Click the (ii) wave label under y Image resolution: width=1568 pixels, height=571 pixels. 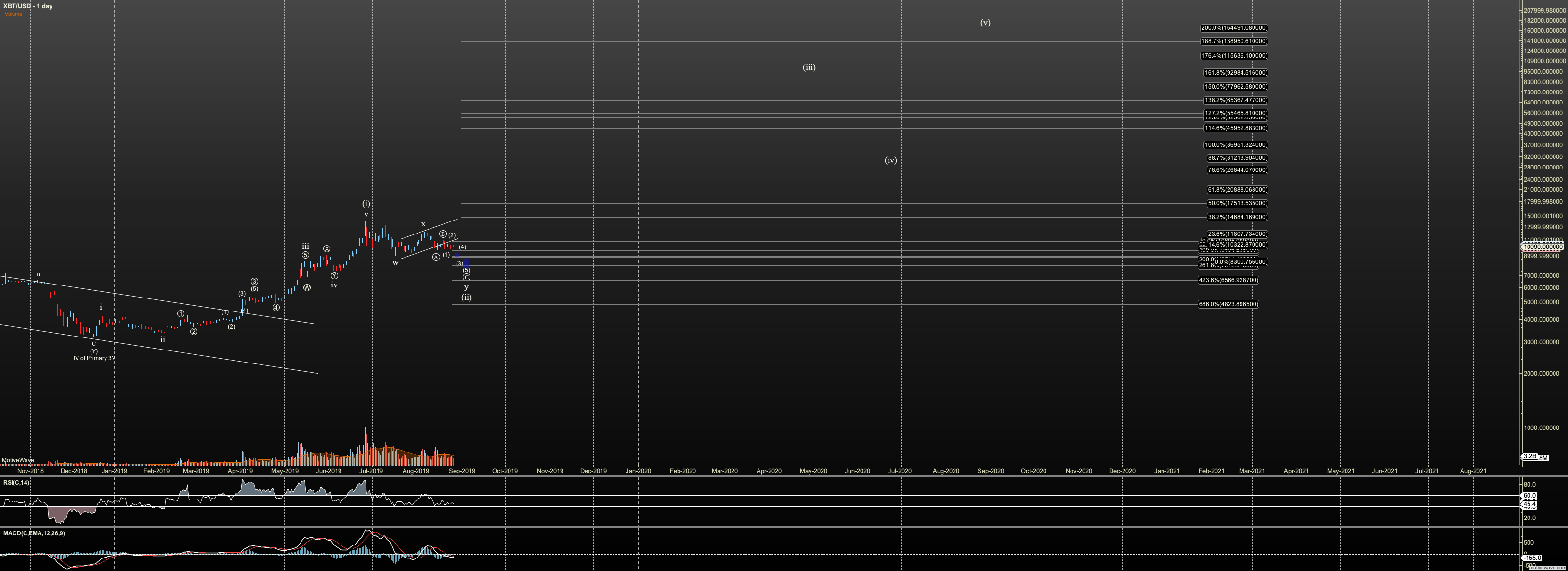click(466, 298)
